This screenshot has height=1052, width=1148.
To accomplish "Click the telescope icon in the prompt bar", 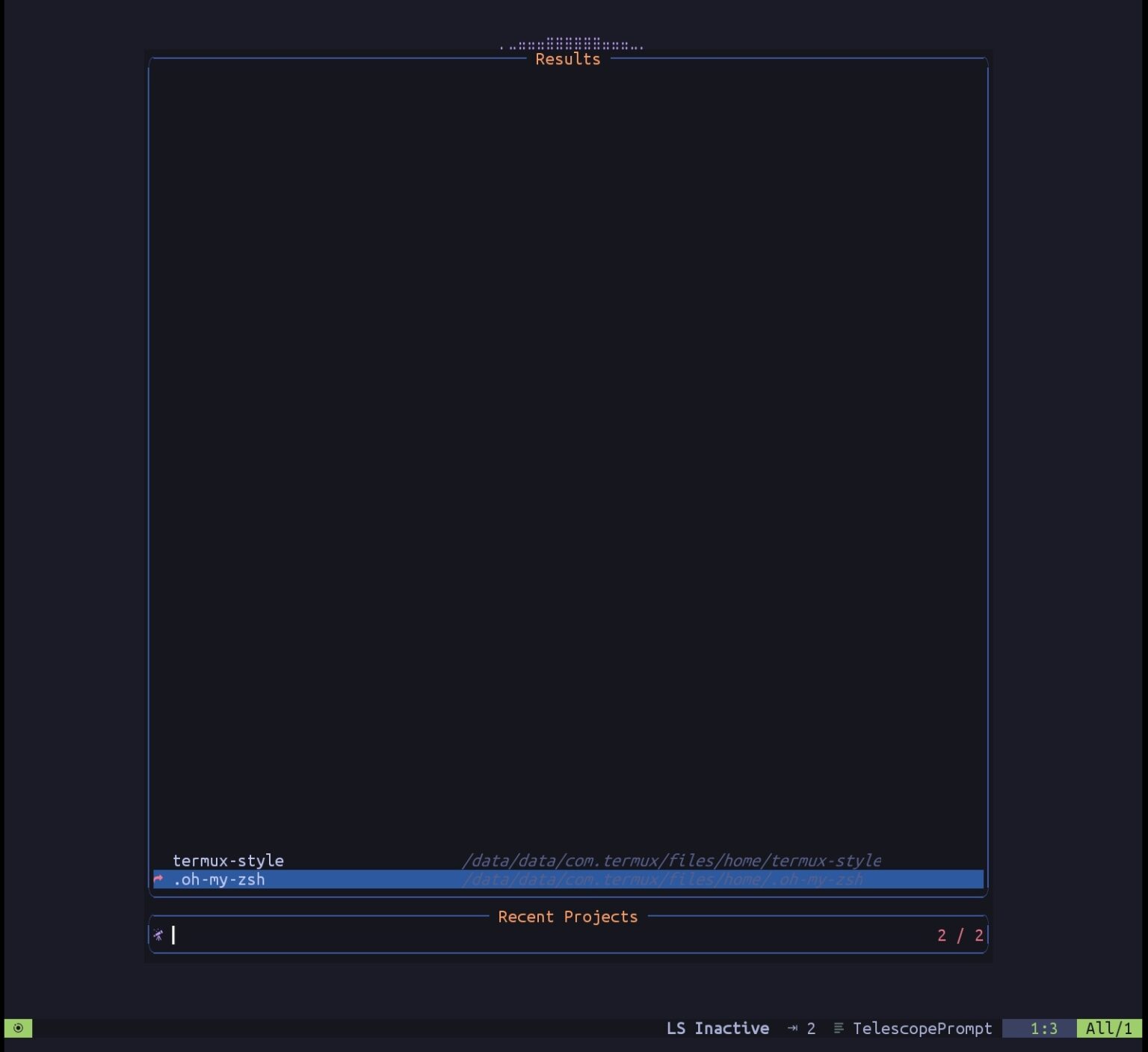I will 159,935.
